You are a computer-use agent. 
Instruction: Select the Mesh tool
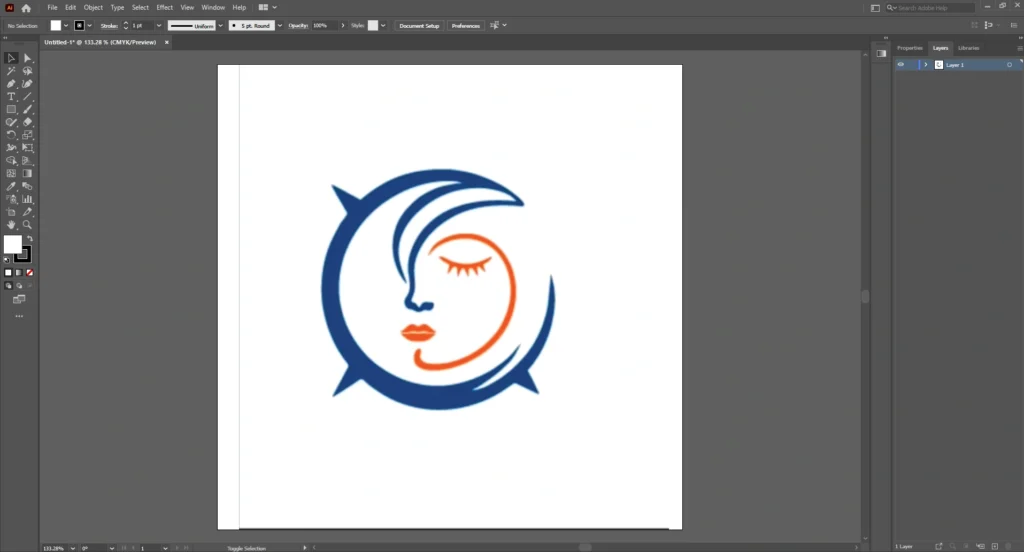[x=11, y=173]
